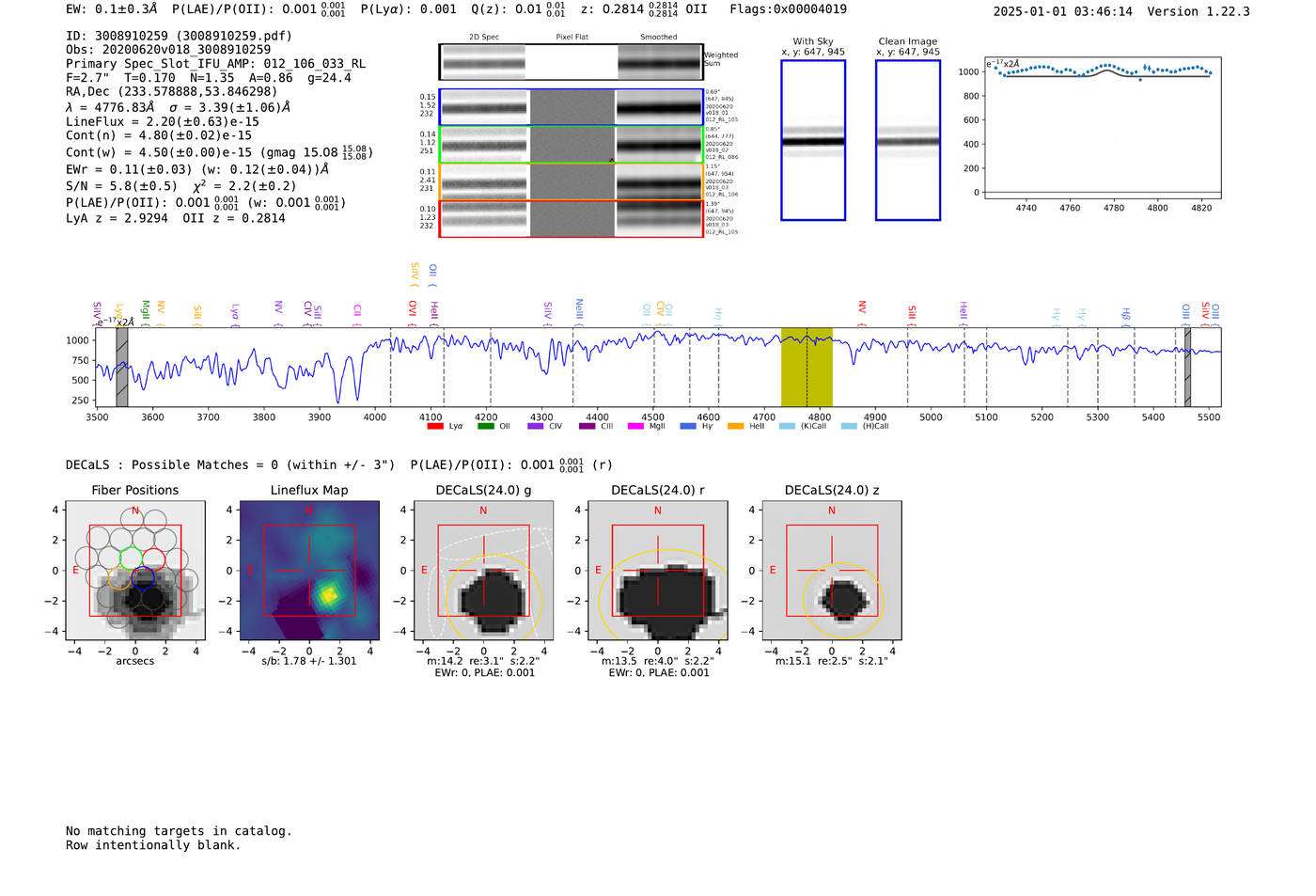
Task: Click the λ = 4776.83Å line
Action: 179,107
